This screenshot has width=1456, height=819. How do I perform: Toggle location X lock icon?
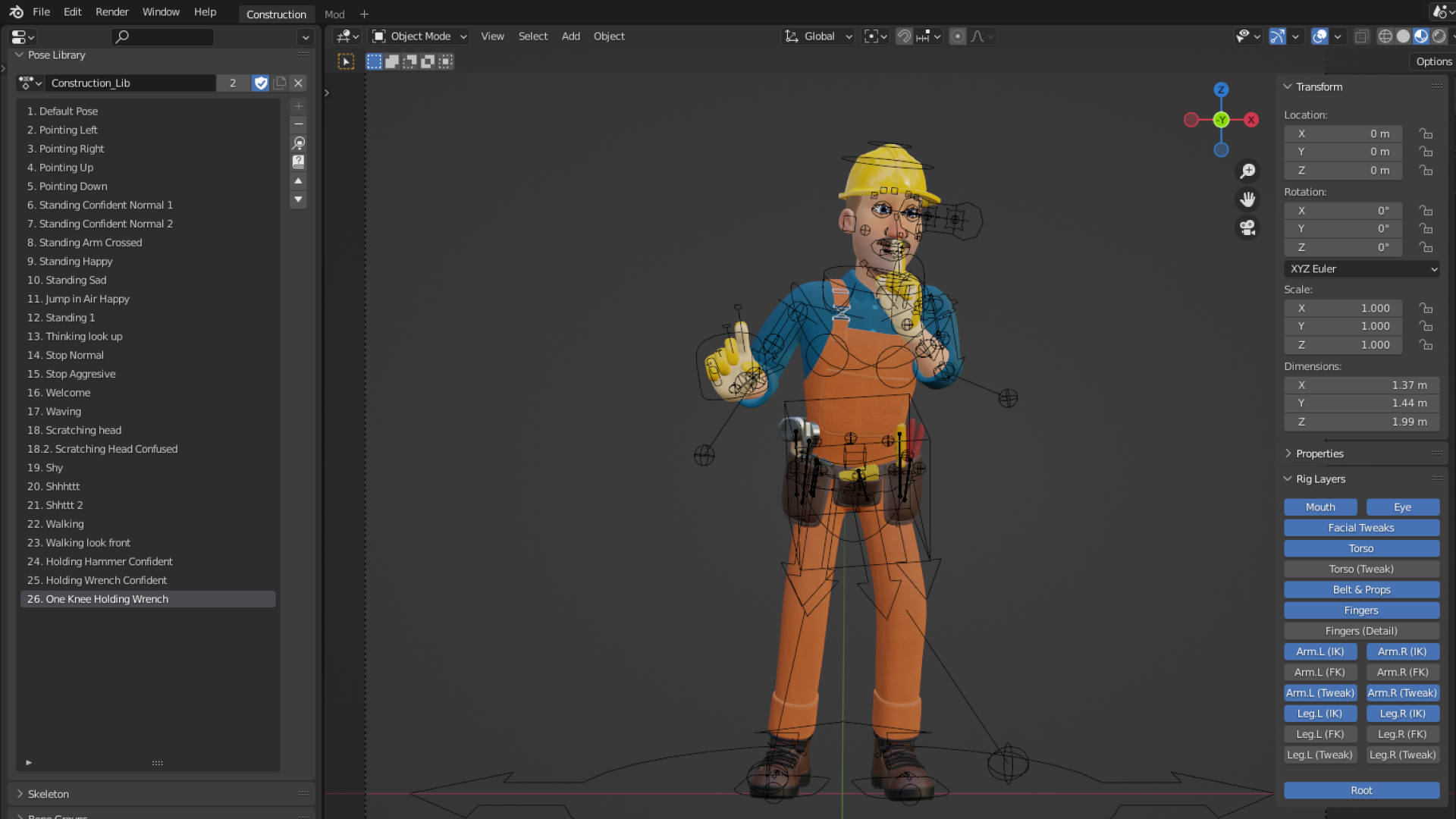click(1426, 133)
